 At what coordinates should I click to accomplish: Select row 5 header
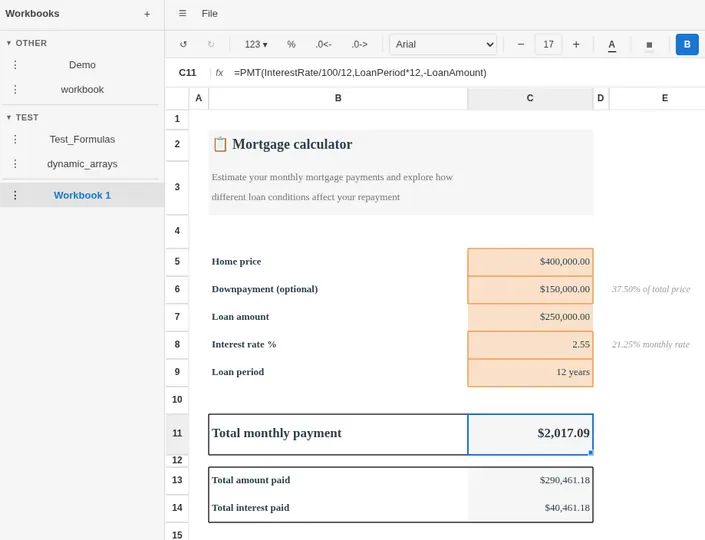pos(177,261)
